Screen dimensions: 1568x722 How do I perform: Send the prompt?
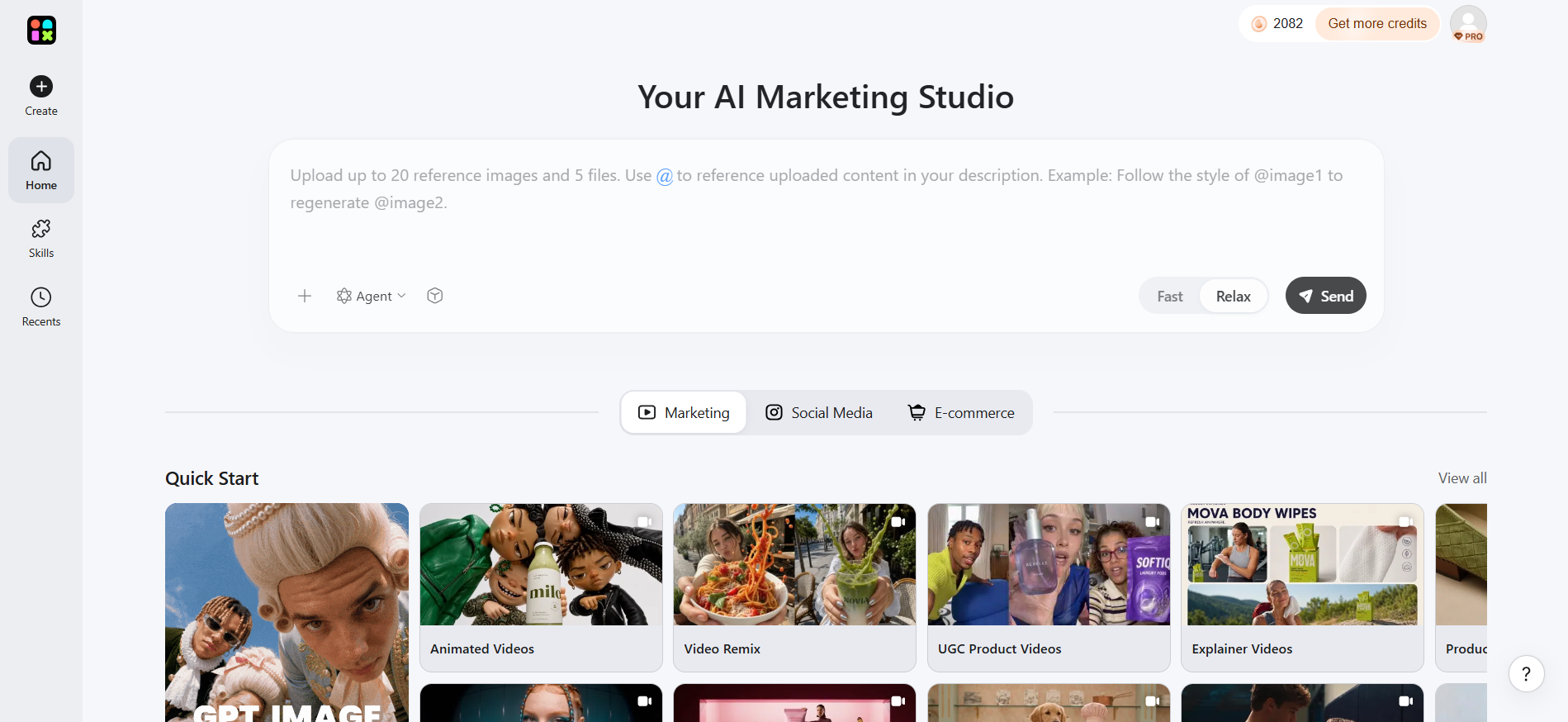1325,296
